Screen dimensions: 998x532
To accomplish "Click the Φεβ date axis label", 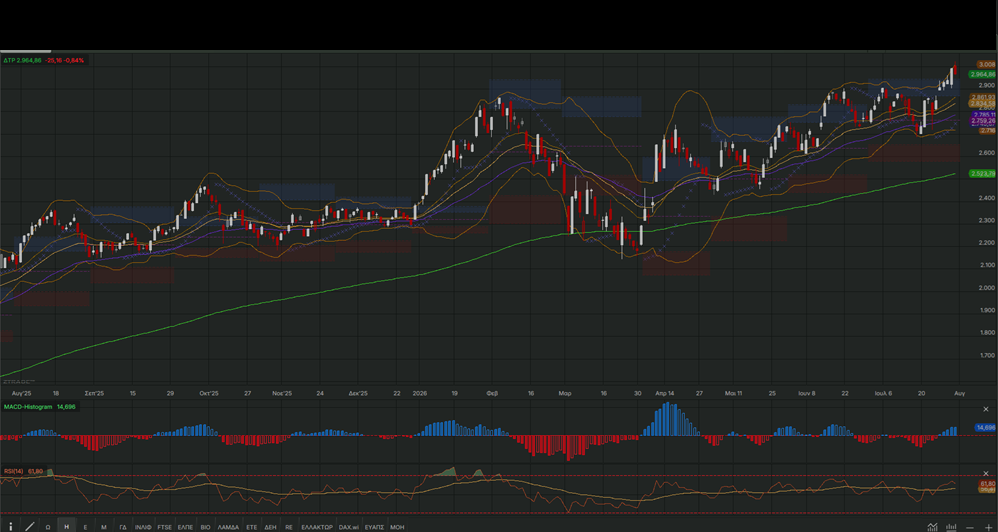I will (x=492, y=393).
